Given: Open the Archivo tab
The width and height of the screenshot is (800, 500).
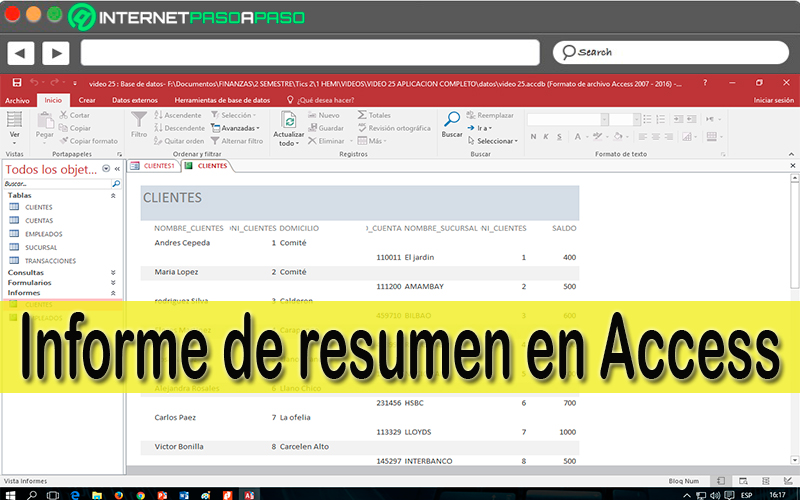Looking at the screenshot, I should [x=17, y=100].
